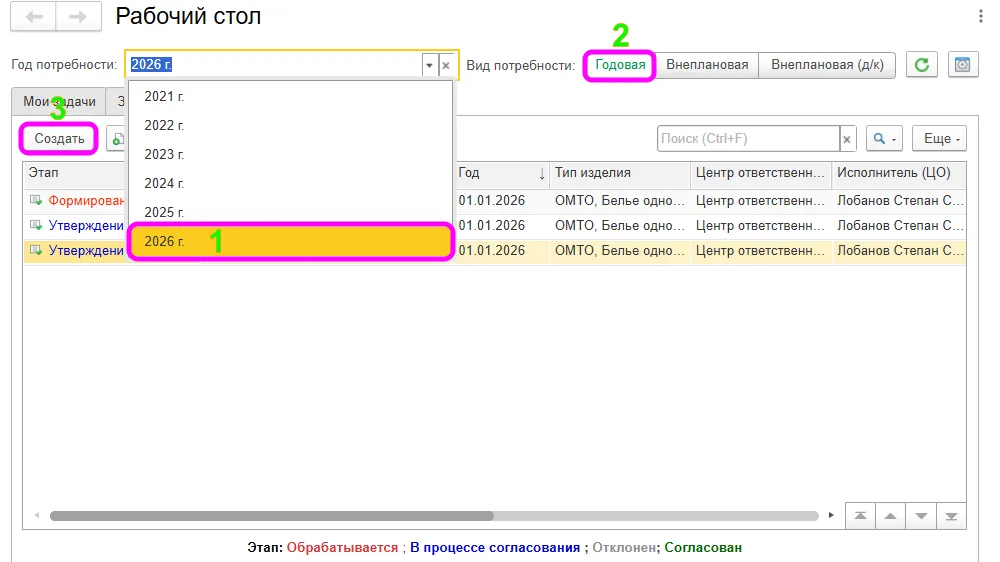Screen dimensions: 1000x562
Task: Jump to the first row with top arrow
Action: pos(860,516)
